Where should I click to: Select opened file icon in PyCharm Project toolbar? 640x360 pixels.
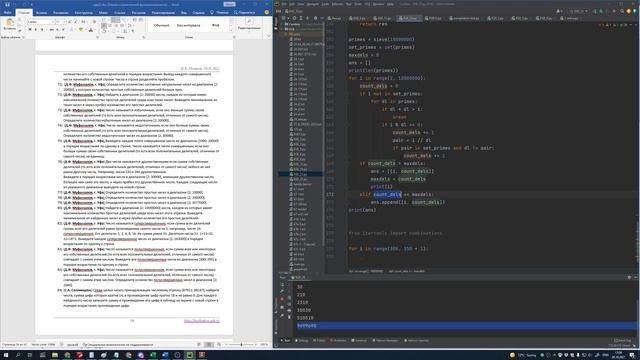(x=294, y=18)
